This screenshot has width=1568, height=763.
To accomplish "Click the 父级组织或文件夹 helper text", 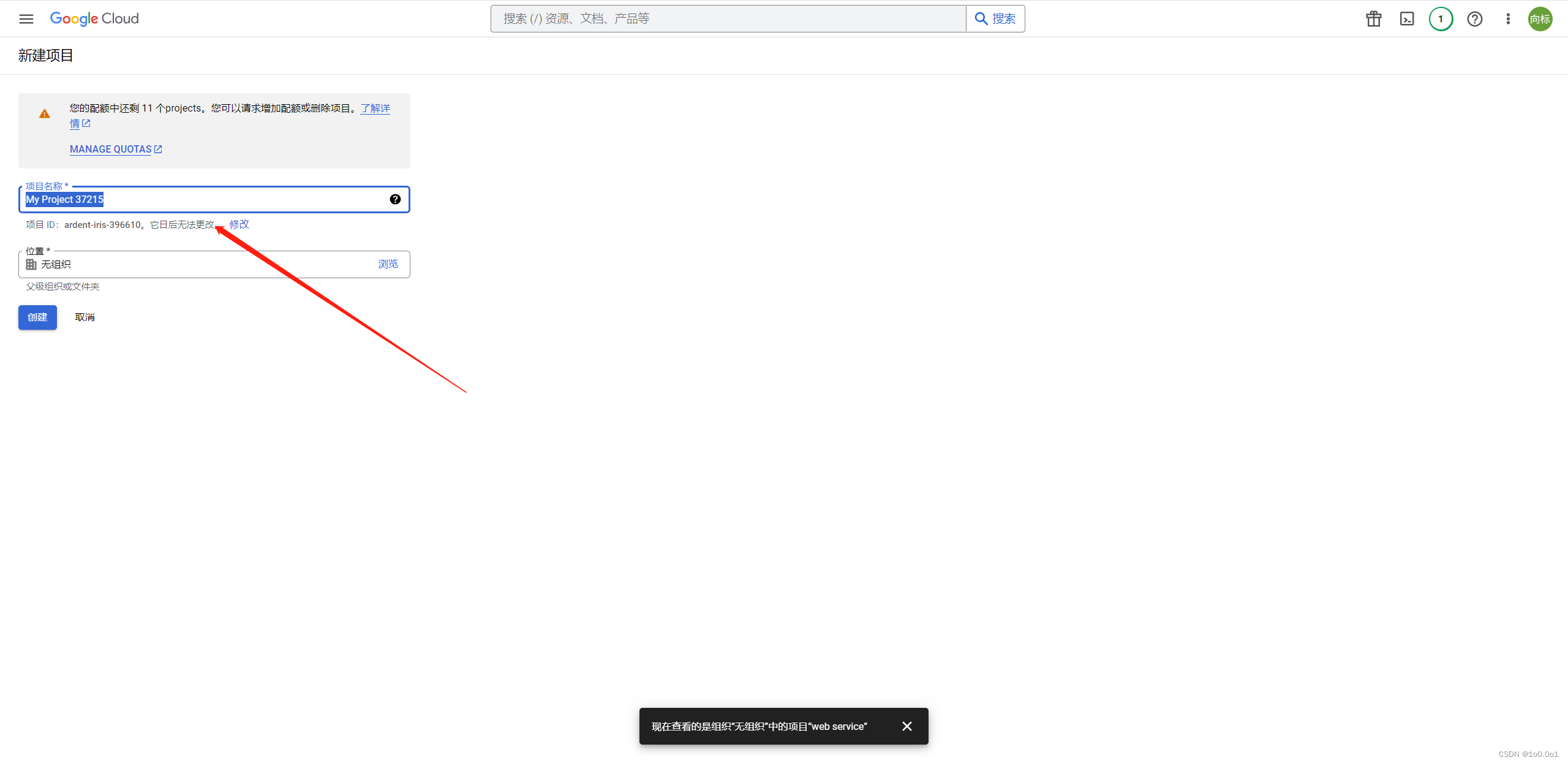I will tap(62, 286).
